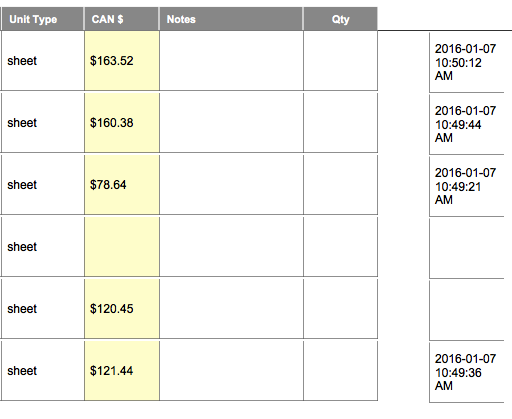Click the Qty column header

tap(340, 19)
